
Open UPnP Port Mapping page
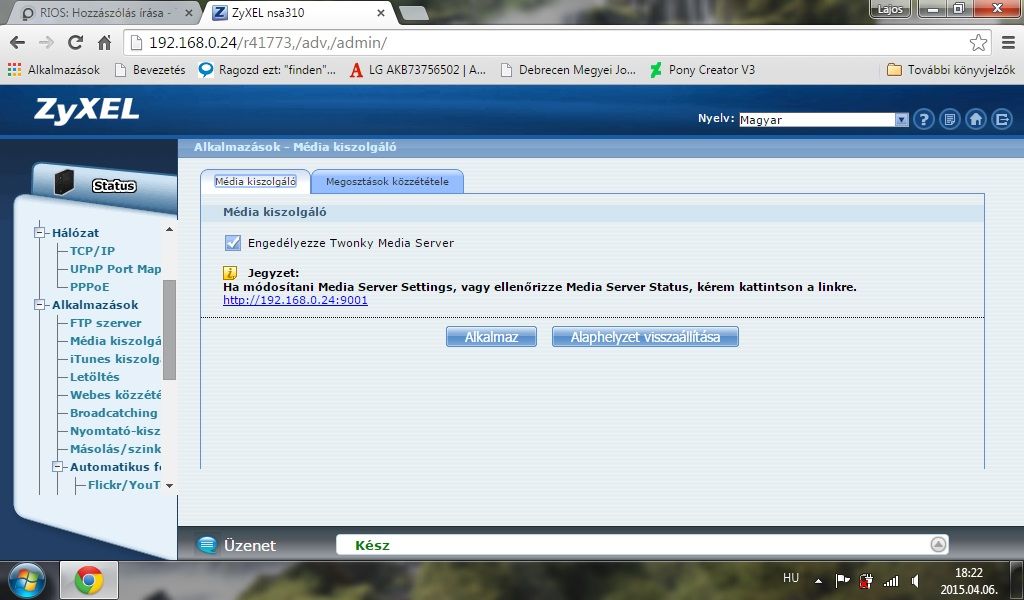click(x=116, y=269)
